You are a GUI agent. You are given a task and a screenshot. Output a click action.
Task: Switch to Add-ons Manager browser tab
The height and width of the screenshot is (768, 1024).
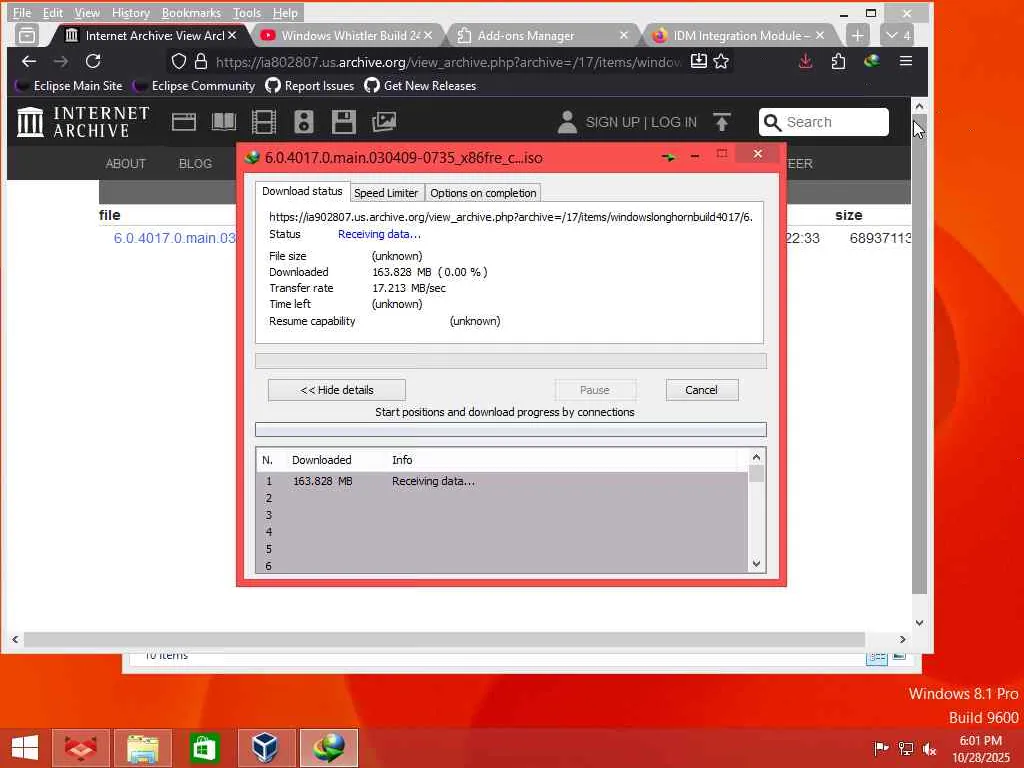pyautogui.click(x=543, y=35)
